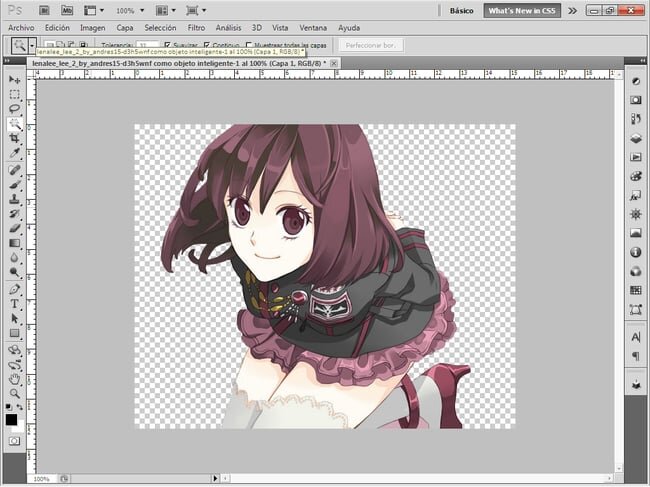Select the Healing Brush tool
The image size is (650, 487).
[15, 170]
